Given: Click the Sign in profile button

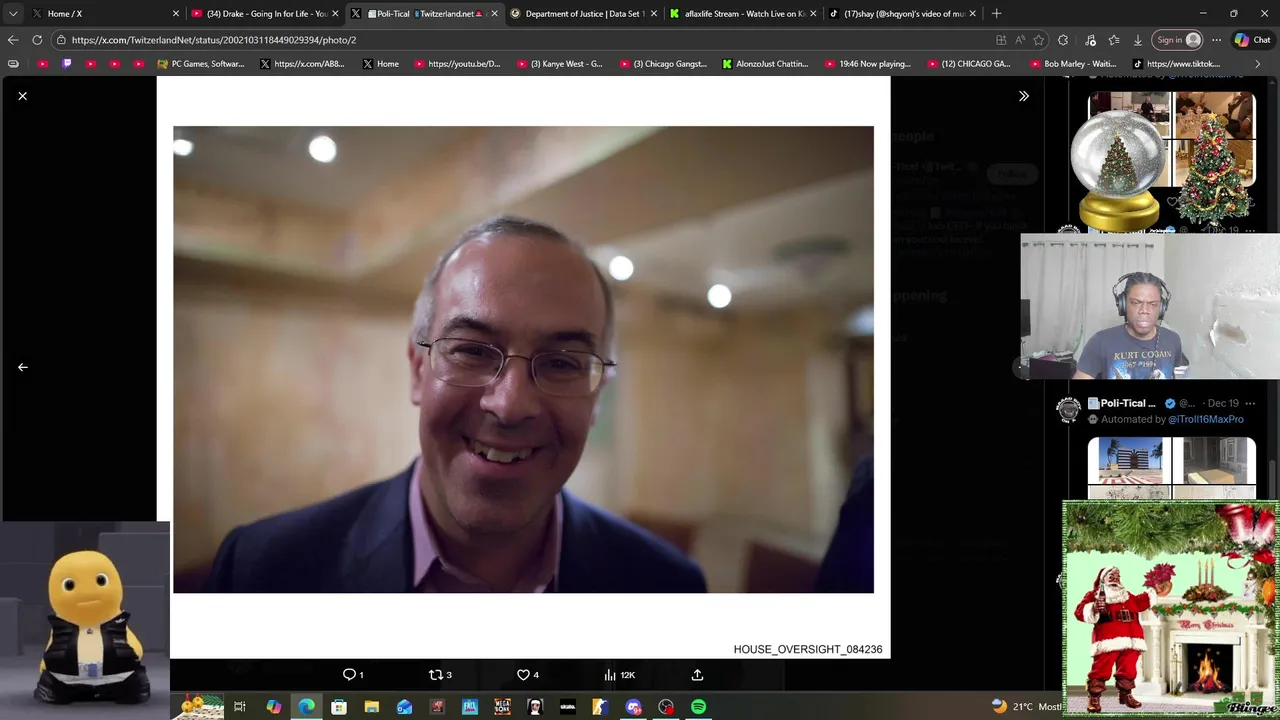Looking at the screenshot, I should point(1178,40).
